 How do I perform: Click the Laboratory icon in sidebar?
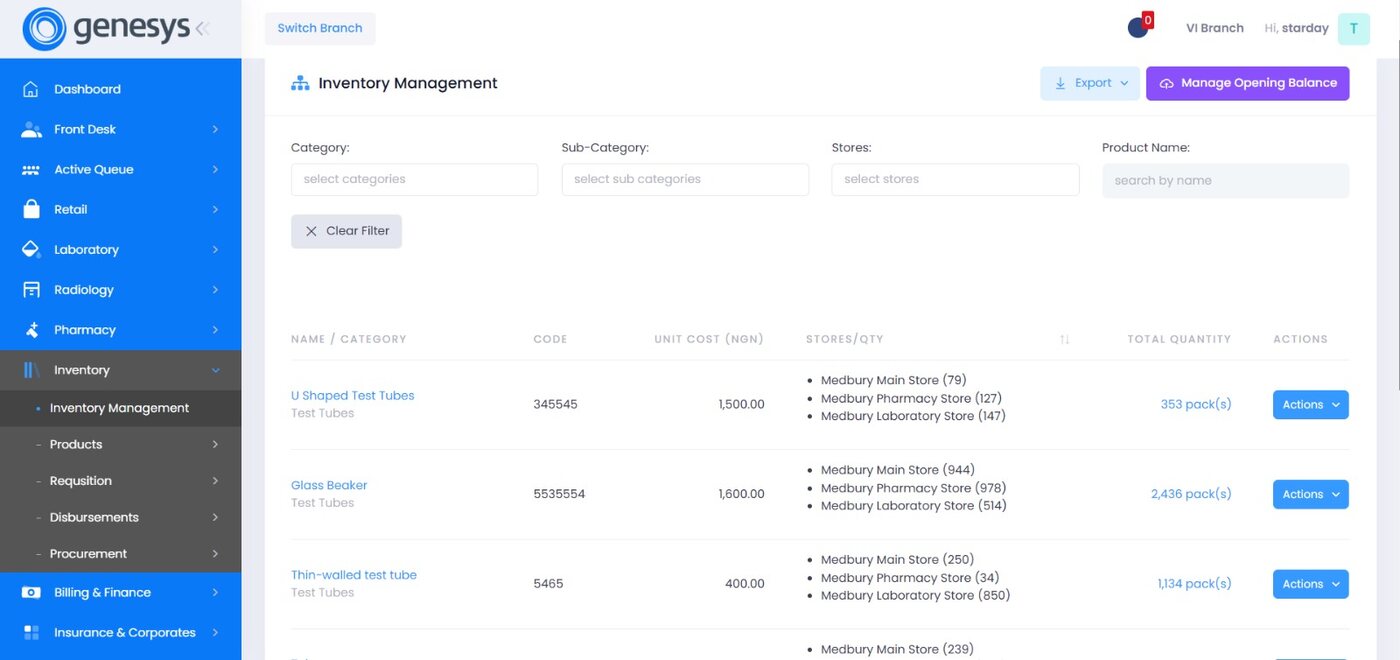coord(31,249)
